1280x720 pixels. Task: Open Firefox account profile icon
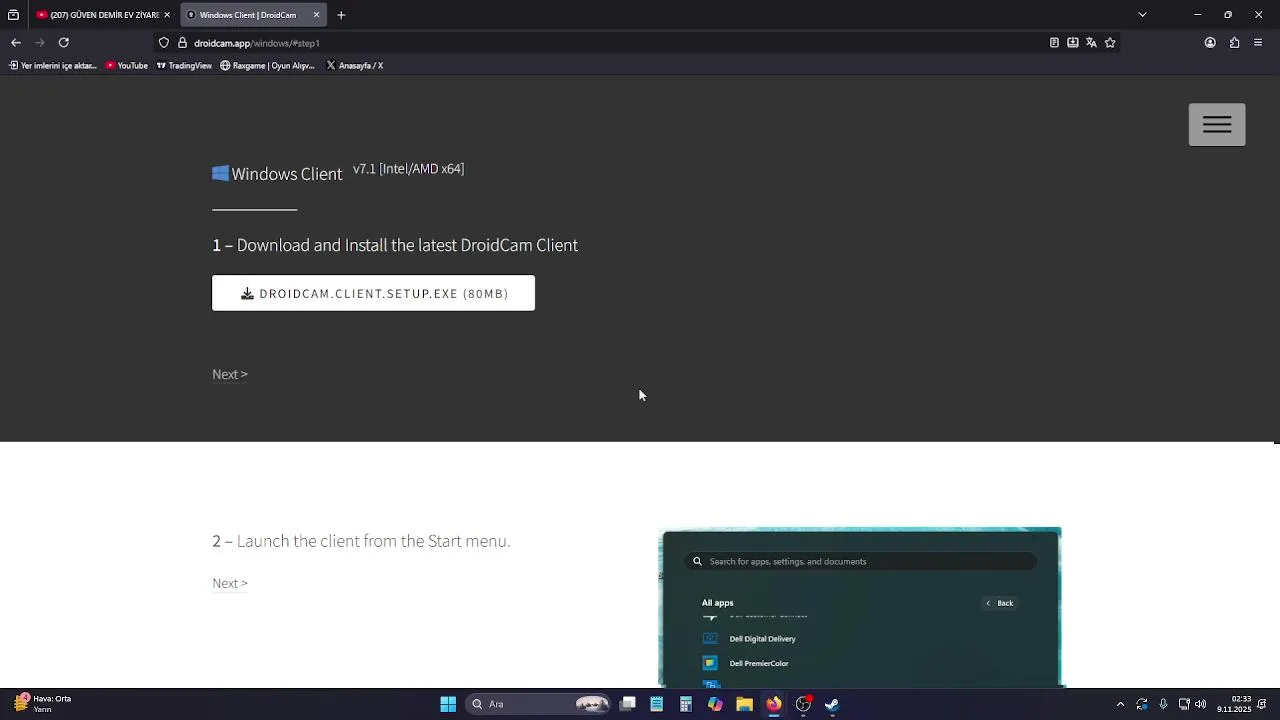point(1210,43)
